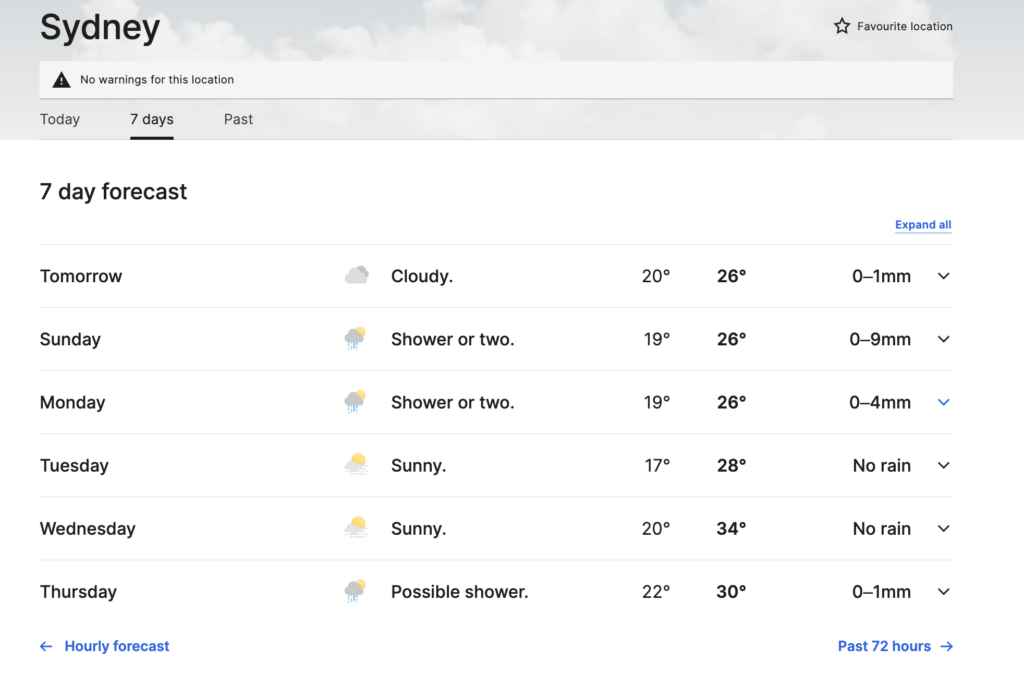Viewport: 1024px width, 673px height.
Task: Click Wednesday's sunny weather icon
Action: pyautogui.click(x=355, y=528)
